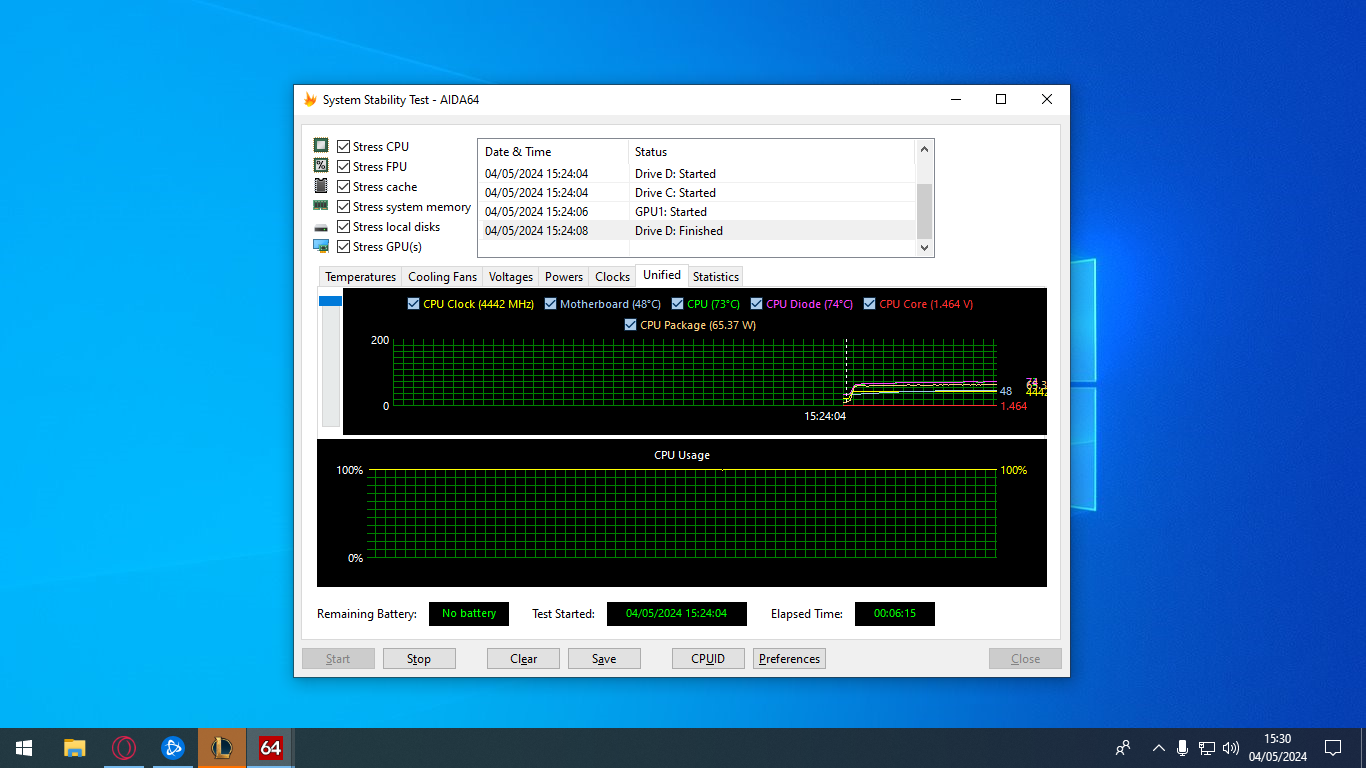The image size is (1366, 768).
Task: Click the log scrollbar down arrow
Action: click(x=924, y=247)
